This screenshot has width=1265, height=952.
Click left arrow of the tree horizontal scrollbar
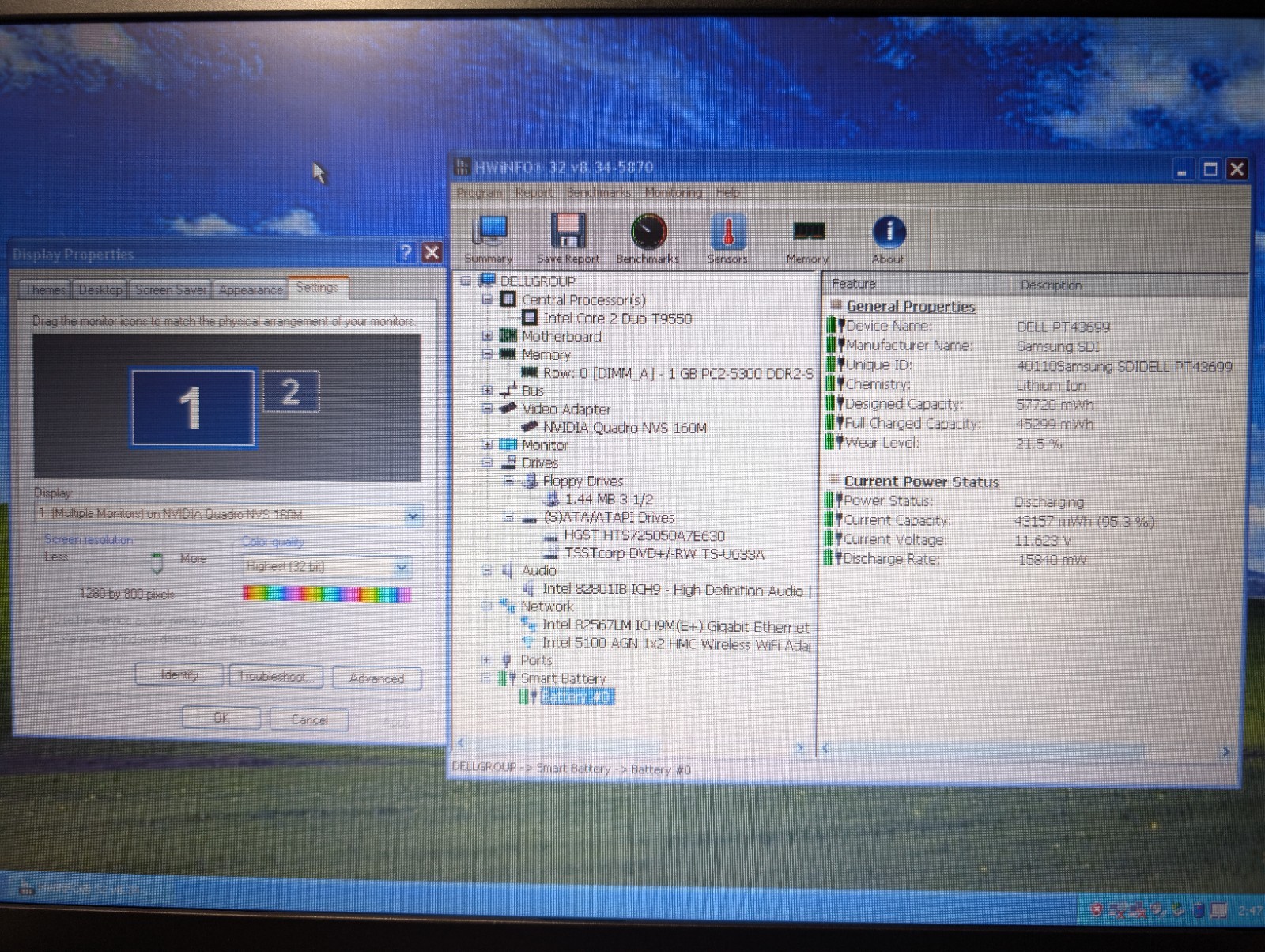pos(463,742)
